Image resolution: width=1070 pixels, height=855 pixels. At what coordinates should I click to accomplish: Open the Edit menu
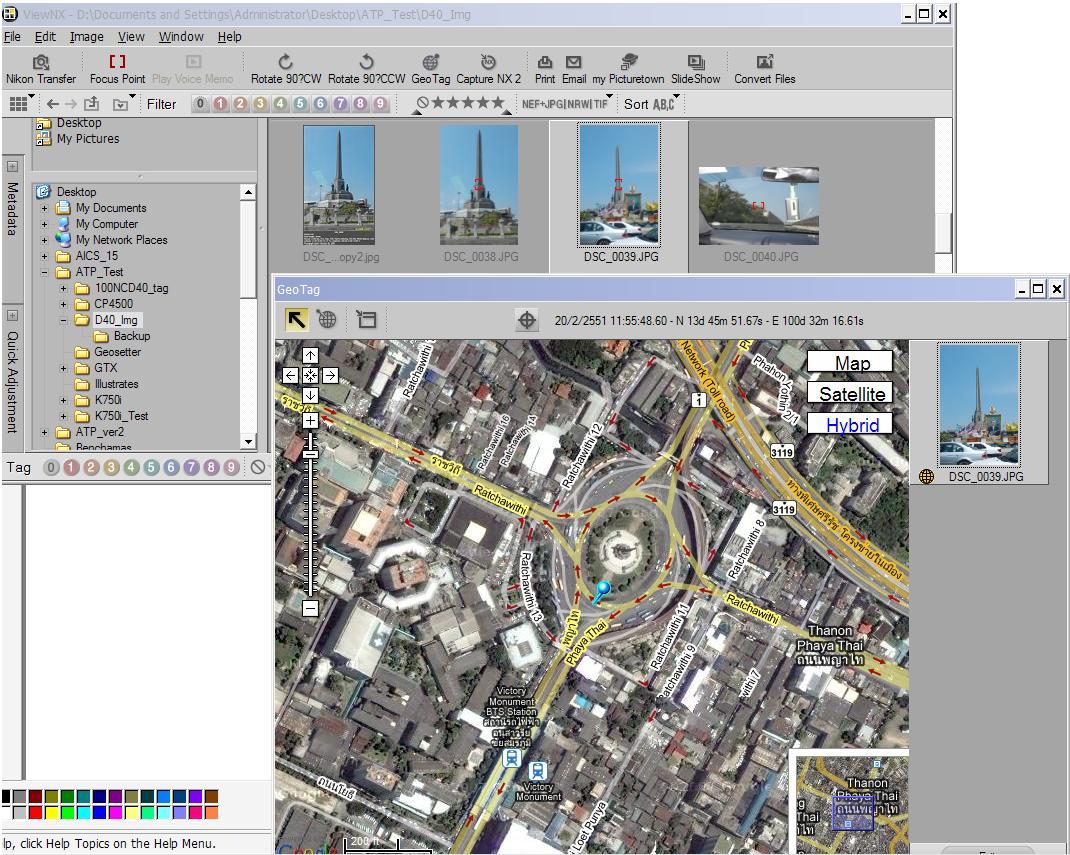[45, 37]
